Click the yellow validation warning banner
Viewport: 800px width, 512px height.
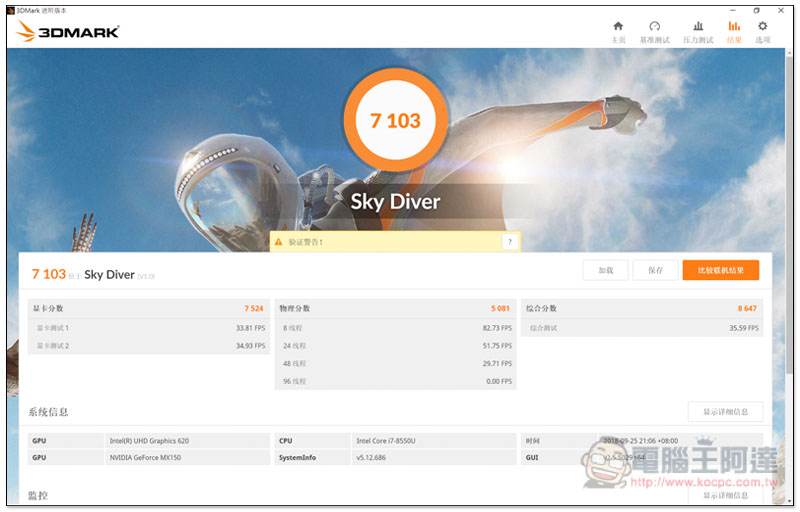pos(395,242)
